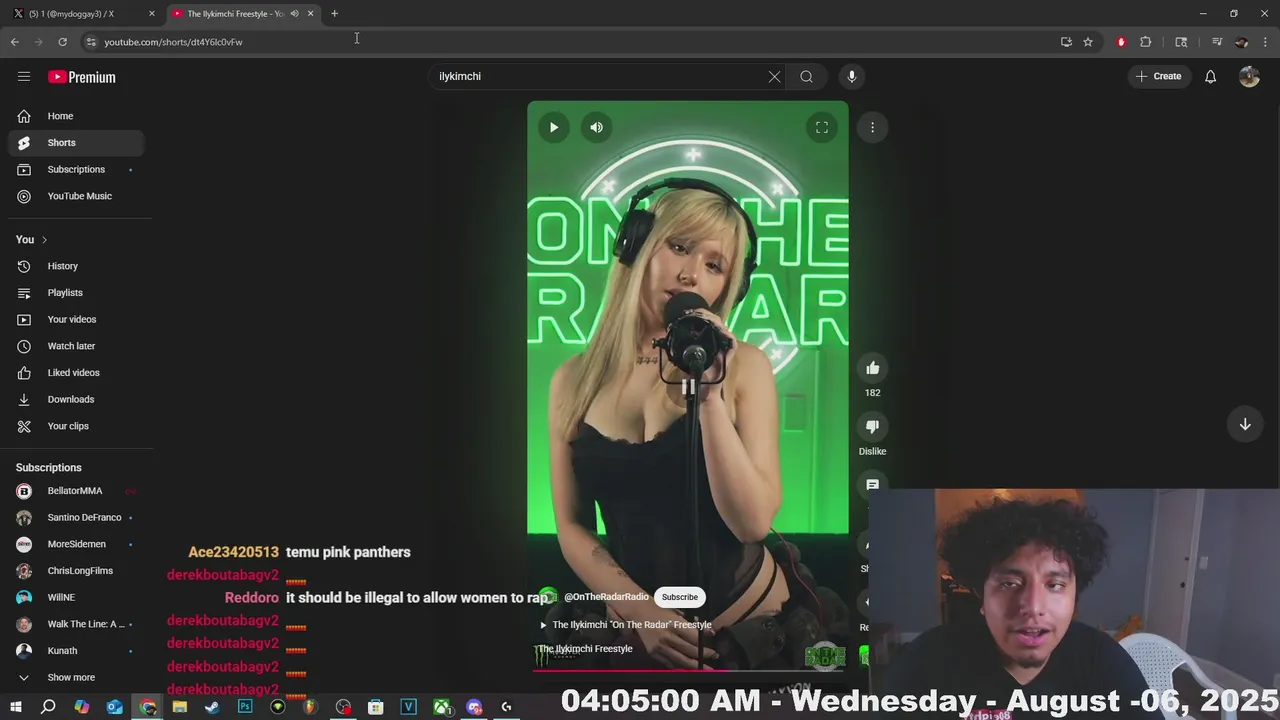Viewport: 1280px width, 720px height.
Task: Open YouTube Music in sidebar
Action: point(76,196)
